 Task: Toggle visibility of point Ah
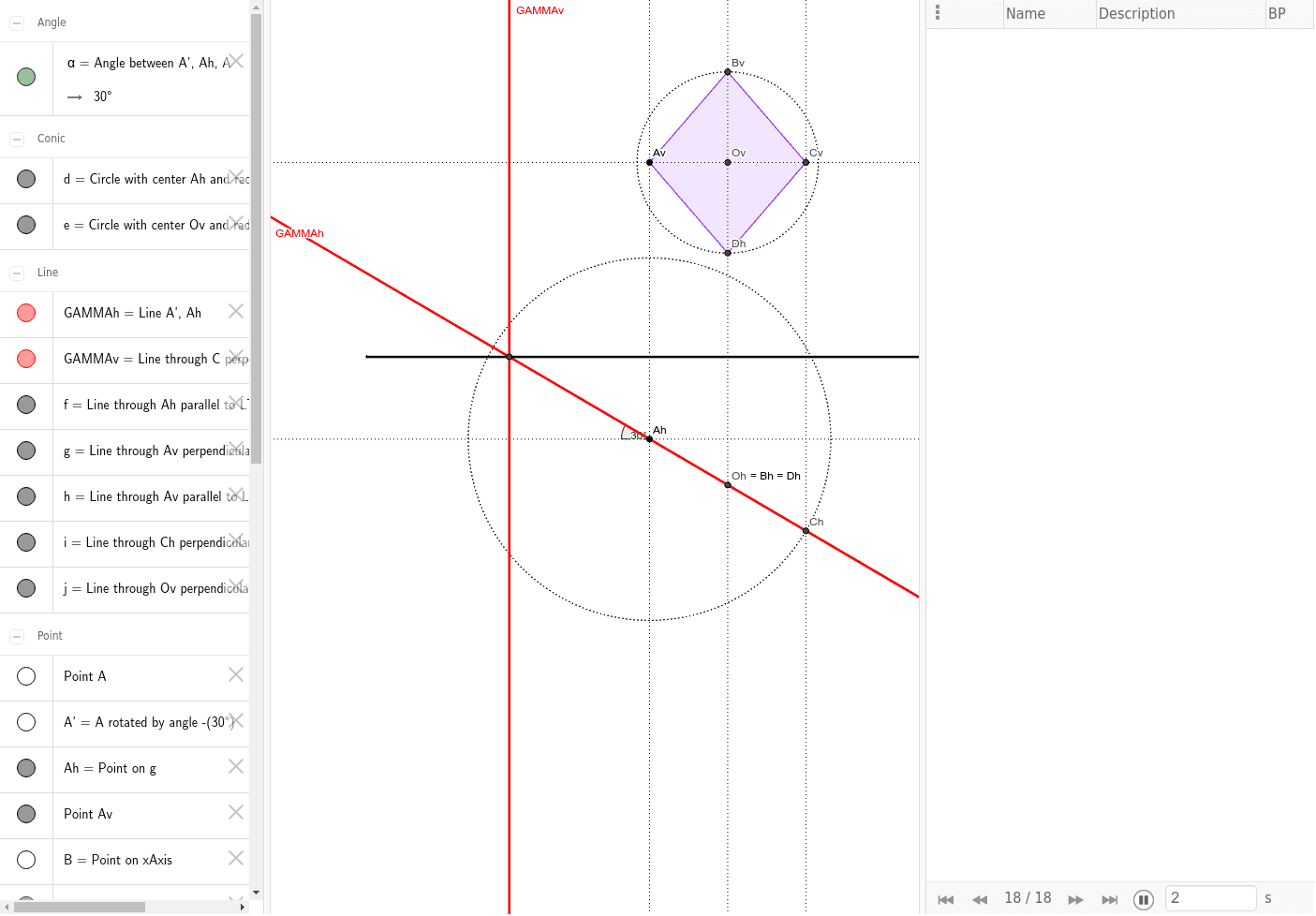[x=26, y=768]
